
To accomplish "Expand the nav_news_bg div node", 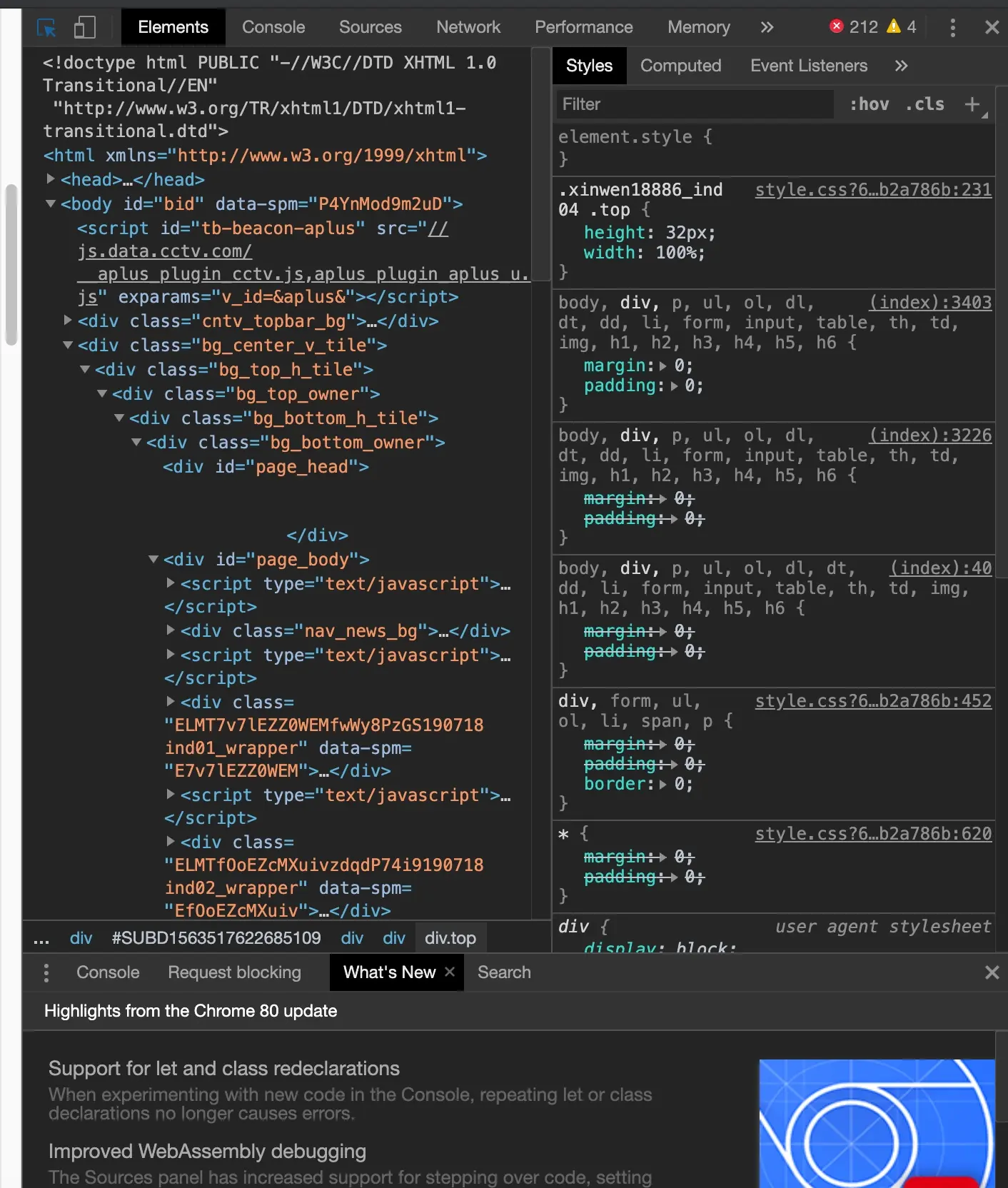I will (x=171, y=630).
